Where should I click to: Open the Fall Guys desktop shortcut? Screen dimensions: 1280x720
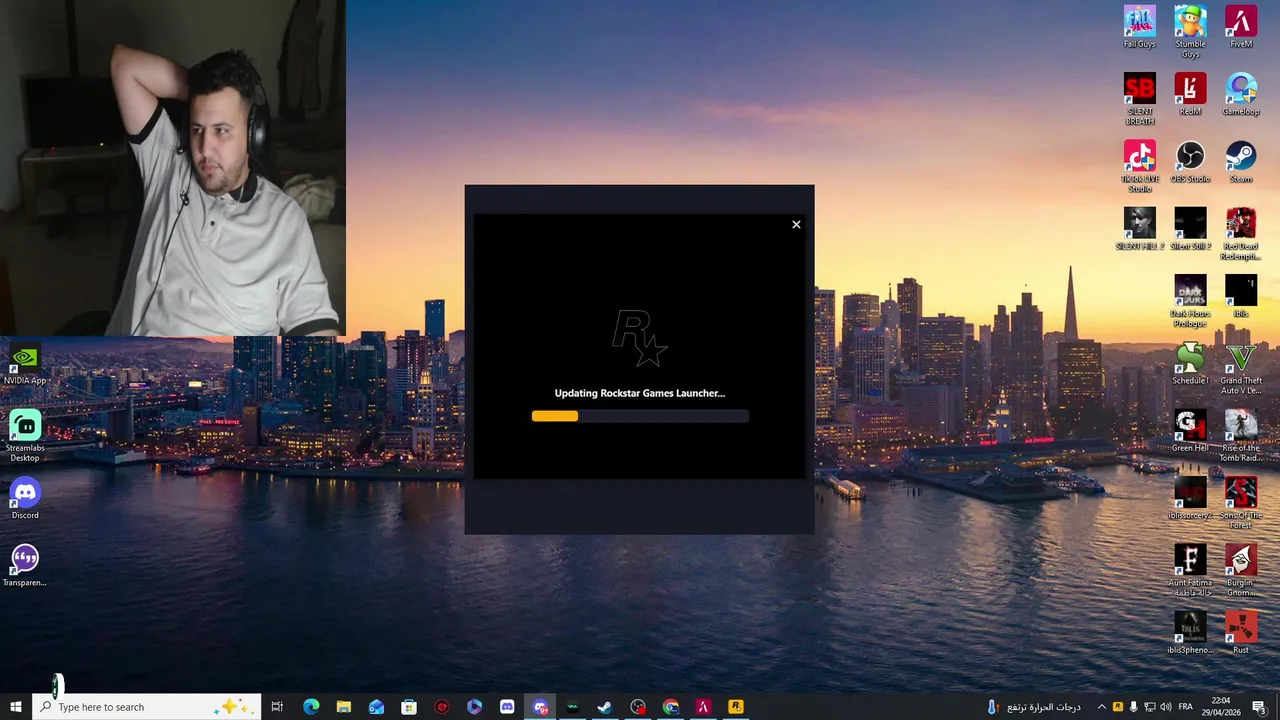pos(1139,27)
